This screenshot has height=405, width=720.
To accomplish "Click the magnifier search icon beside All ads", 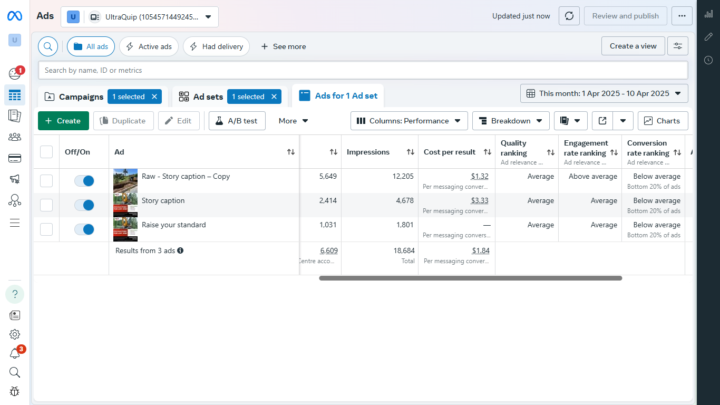I will coord(49,46).
